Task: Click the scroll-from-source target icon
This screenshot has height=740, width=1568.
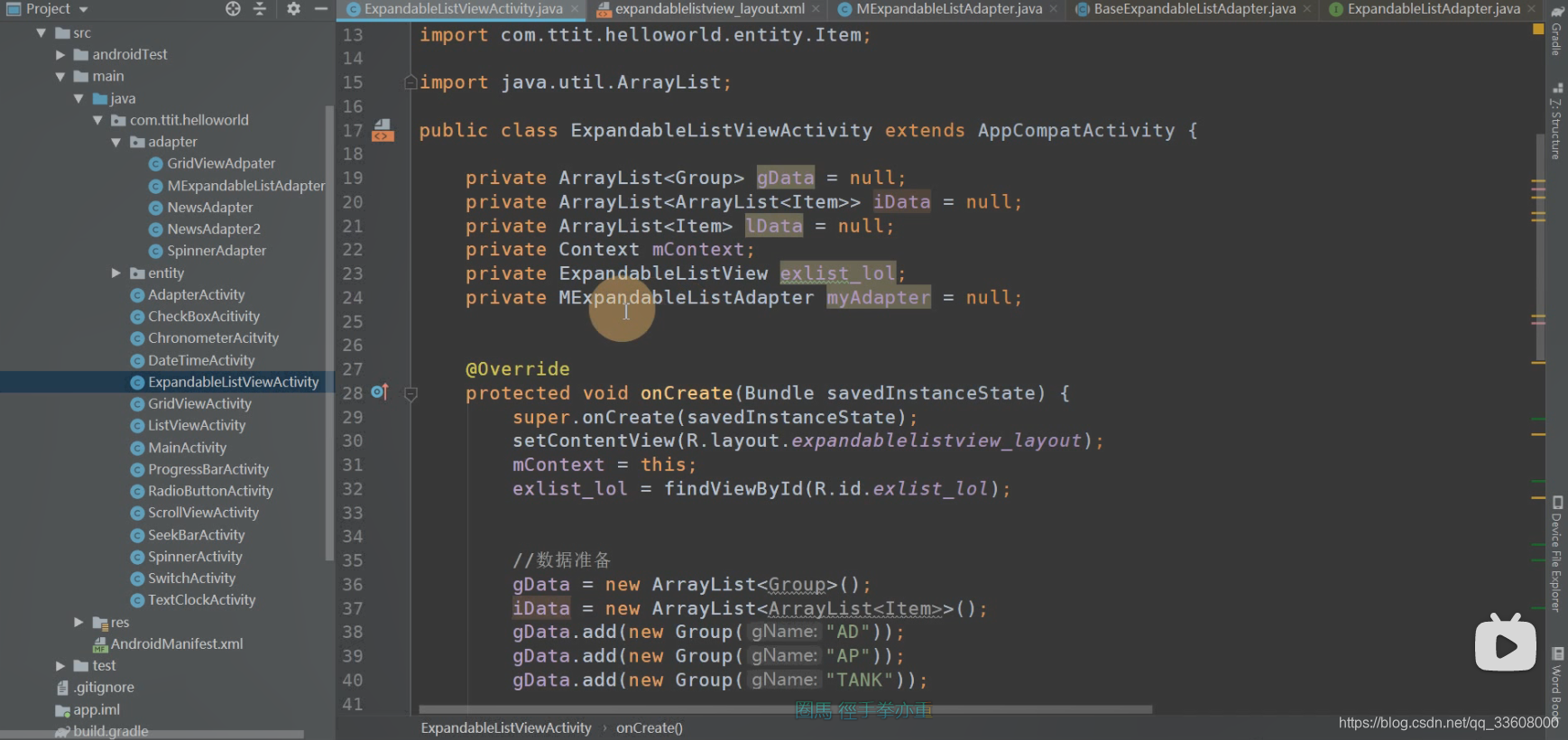Action: [x=233, y=9]
